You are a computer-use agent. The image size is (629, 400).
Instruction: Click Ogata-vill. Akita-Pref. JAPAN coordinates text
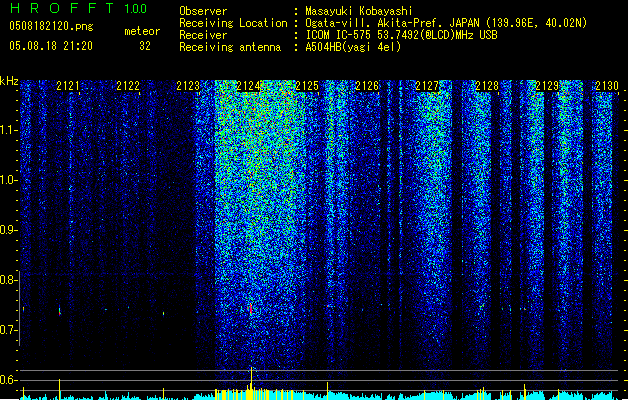(x=446, y=23)
